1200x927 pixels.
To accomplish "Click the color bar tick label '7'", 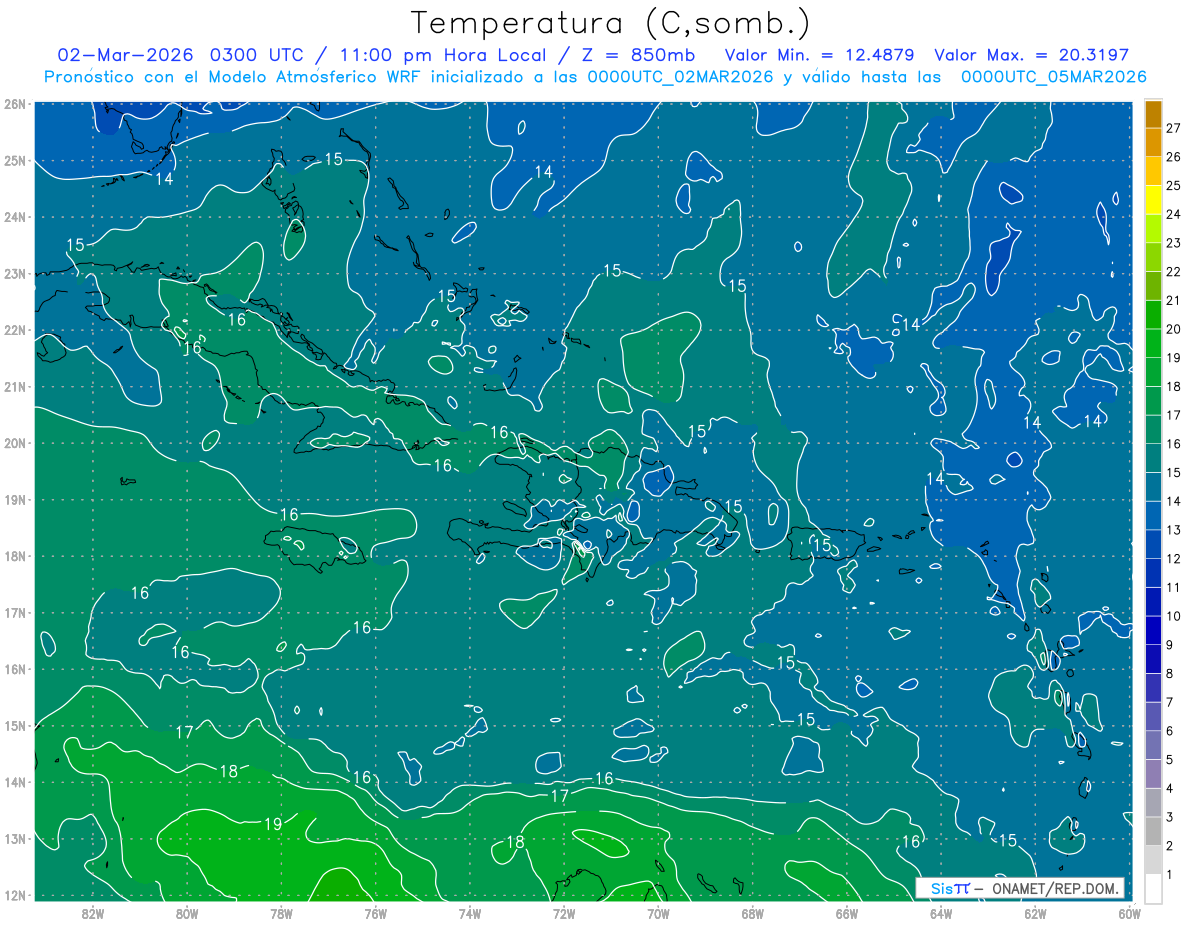I will point(1170,702).
